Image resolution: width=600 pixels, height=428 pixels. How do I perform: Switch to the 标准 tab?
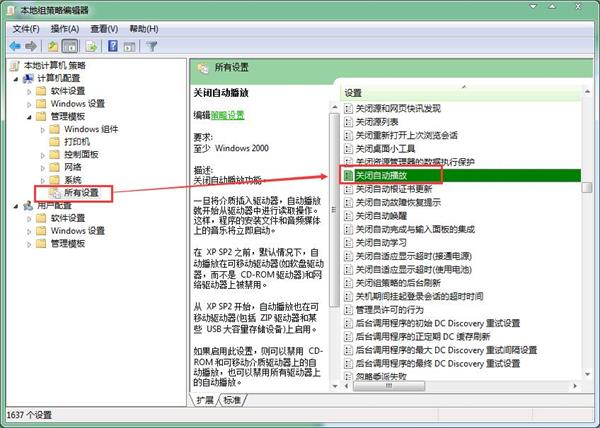pyautogui.click(x=232, y=400)
